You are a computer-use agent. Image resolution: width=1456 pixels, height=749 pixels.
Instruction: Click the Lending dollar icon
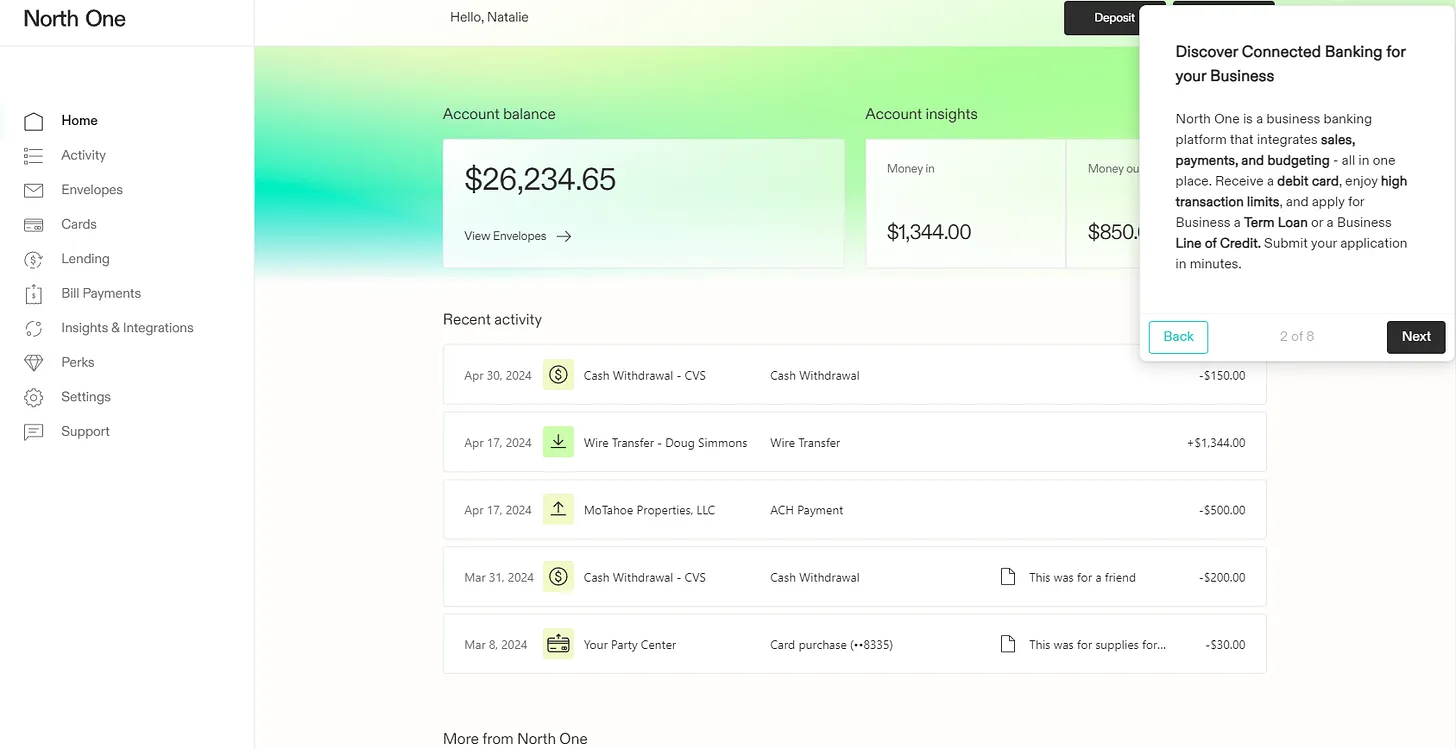(33, 259)
